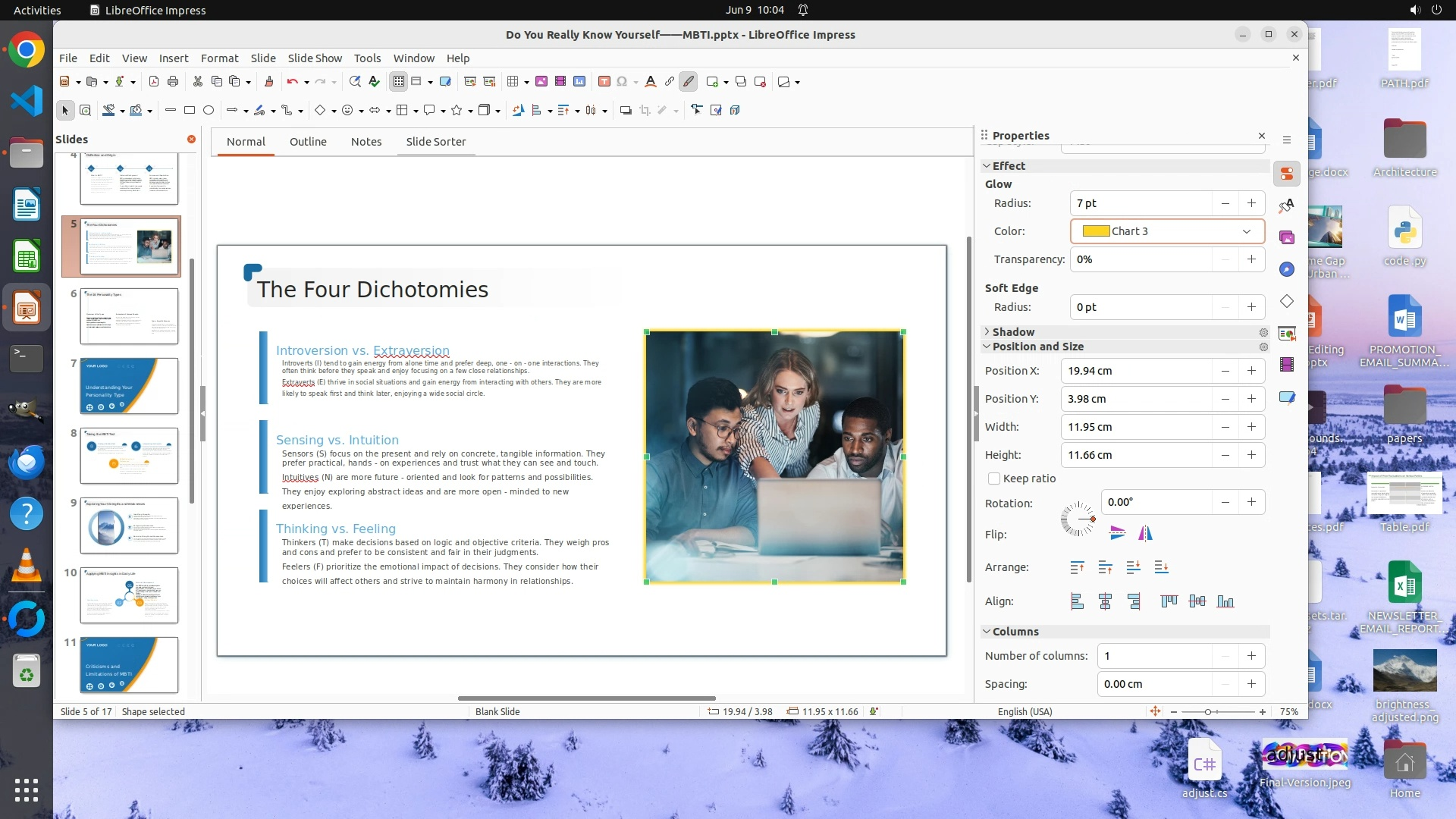Collapse the Position and Size section
The width and height of the screenshot is (1456, 819).
click(987, 347)
